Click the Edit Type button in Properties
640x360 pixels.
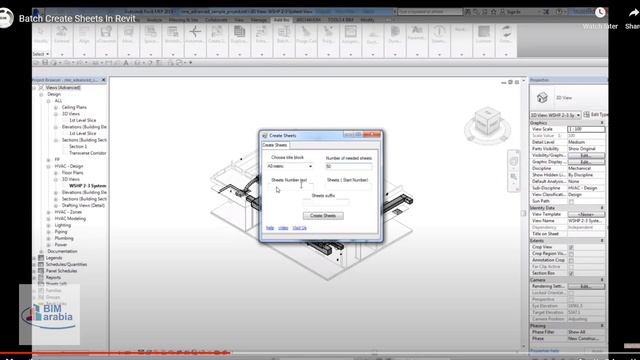596,115
